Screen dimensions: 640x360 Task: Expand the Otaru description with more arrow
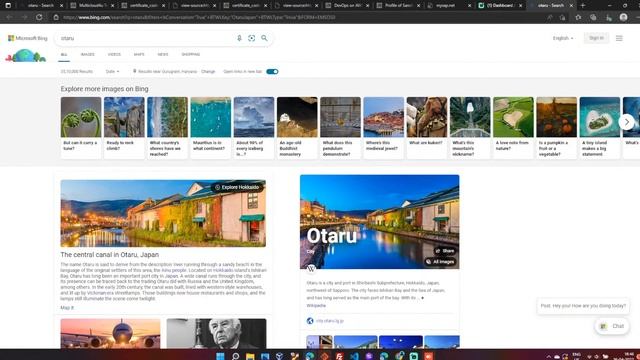pos(422,298)
